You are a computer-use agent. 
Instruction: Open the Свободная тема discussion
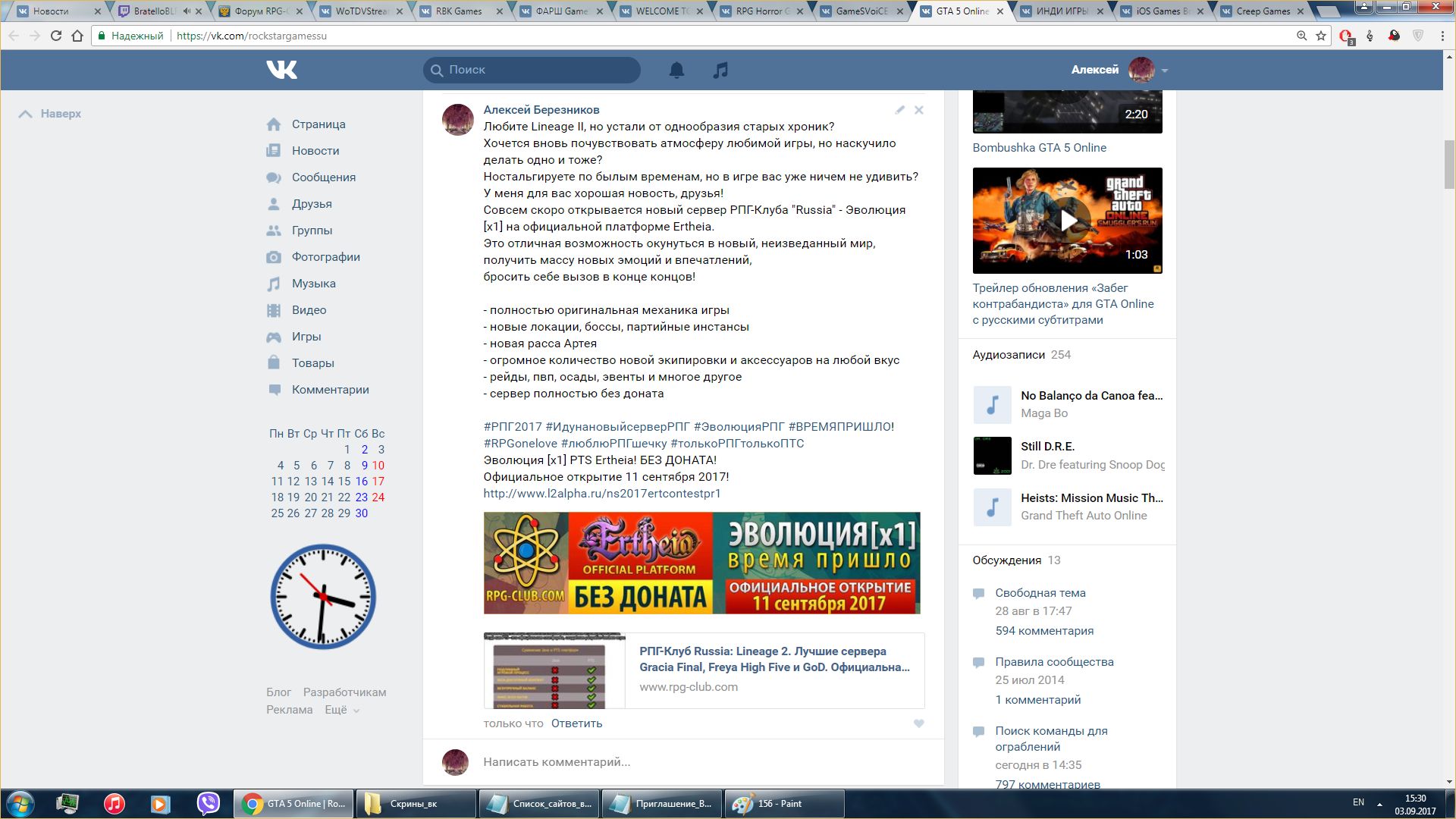point(1040,593)
